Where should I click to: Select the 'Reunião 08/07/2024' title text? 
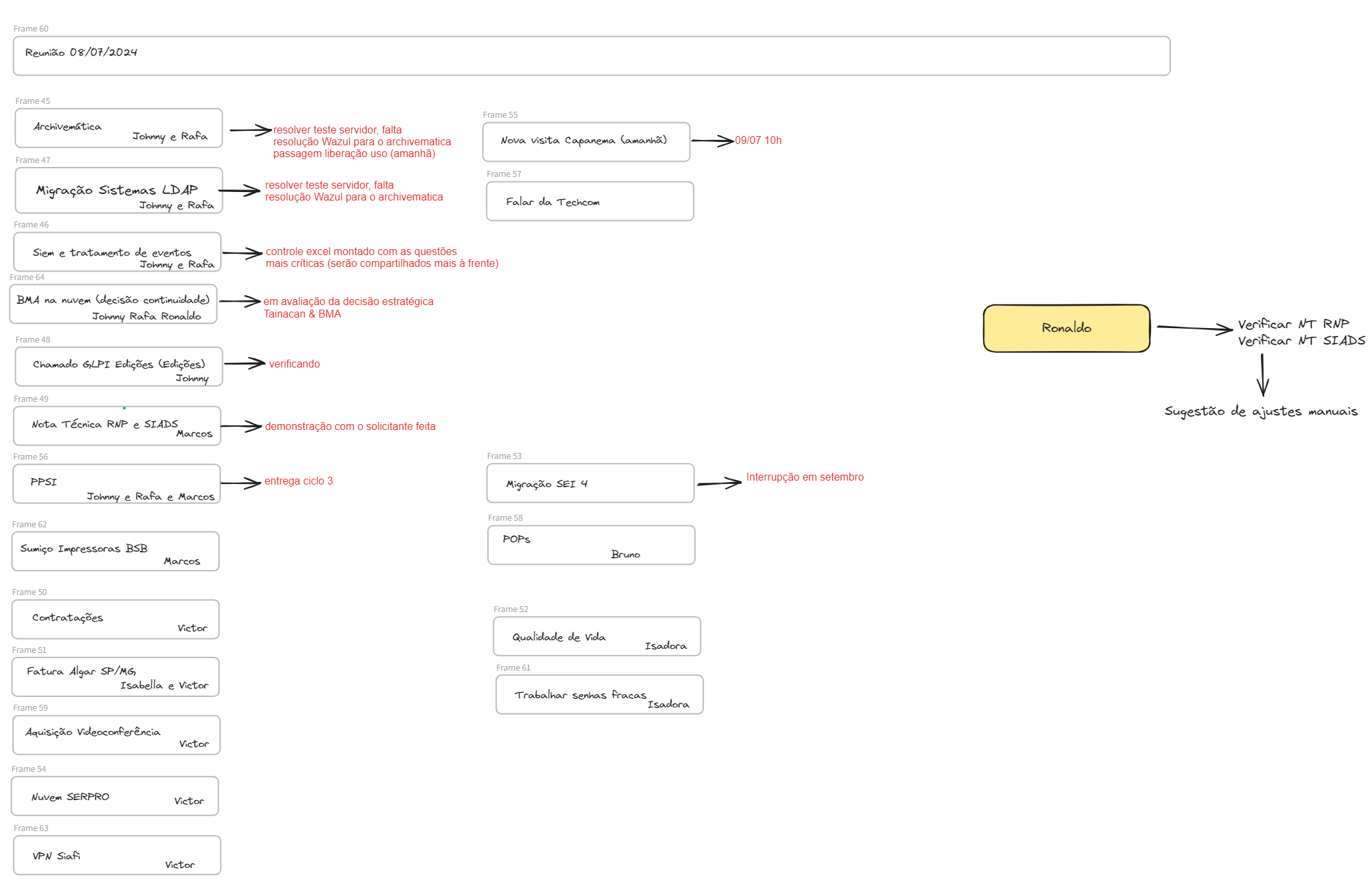81,53
